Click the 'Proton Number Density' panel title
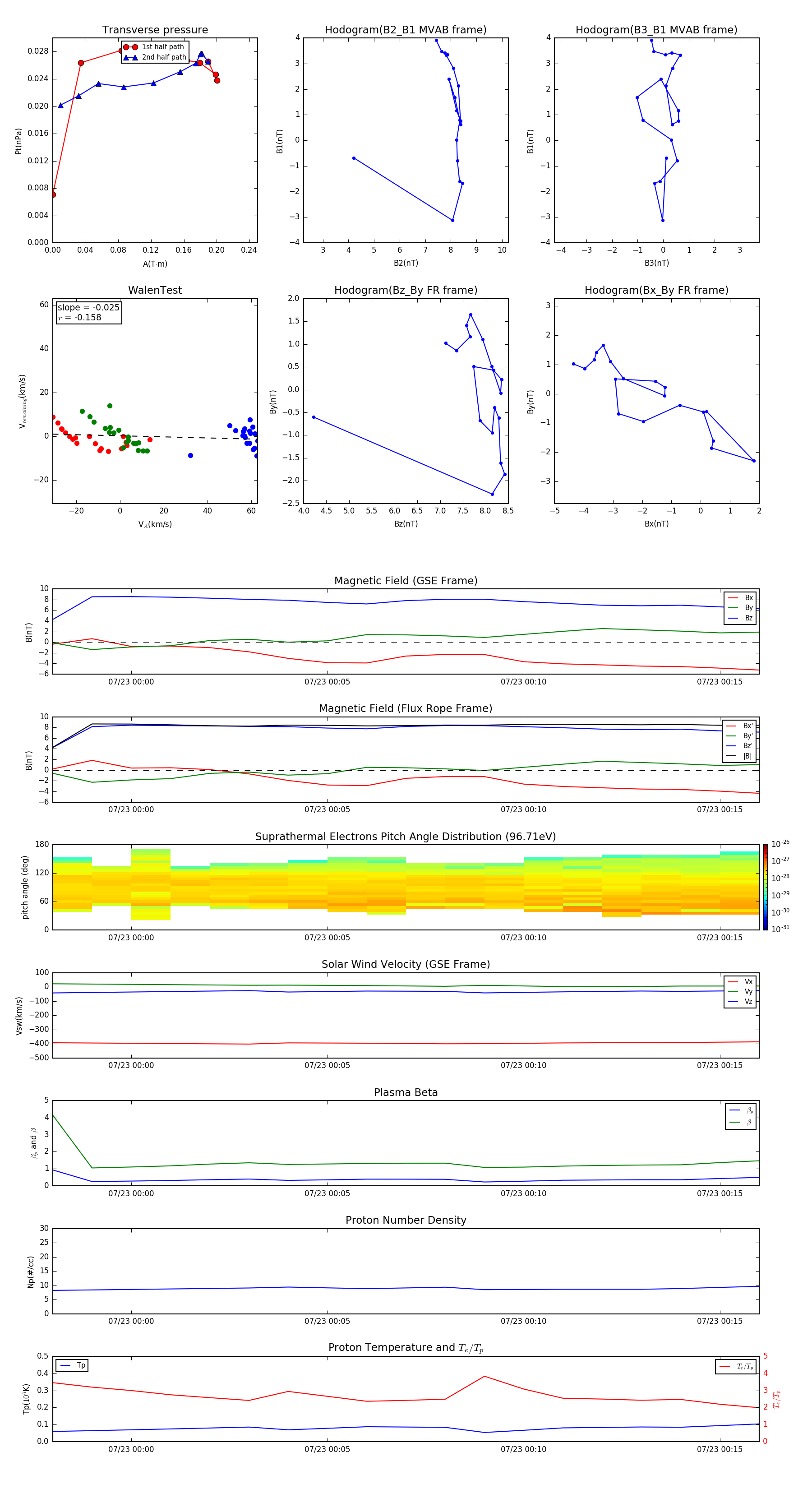The image size is (812, 1489). (x=406, y=1220)
